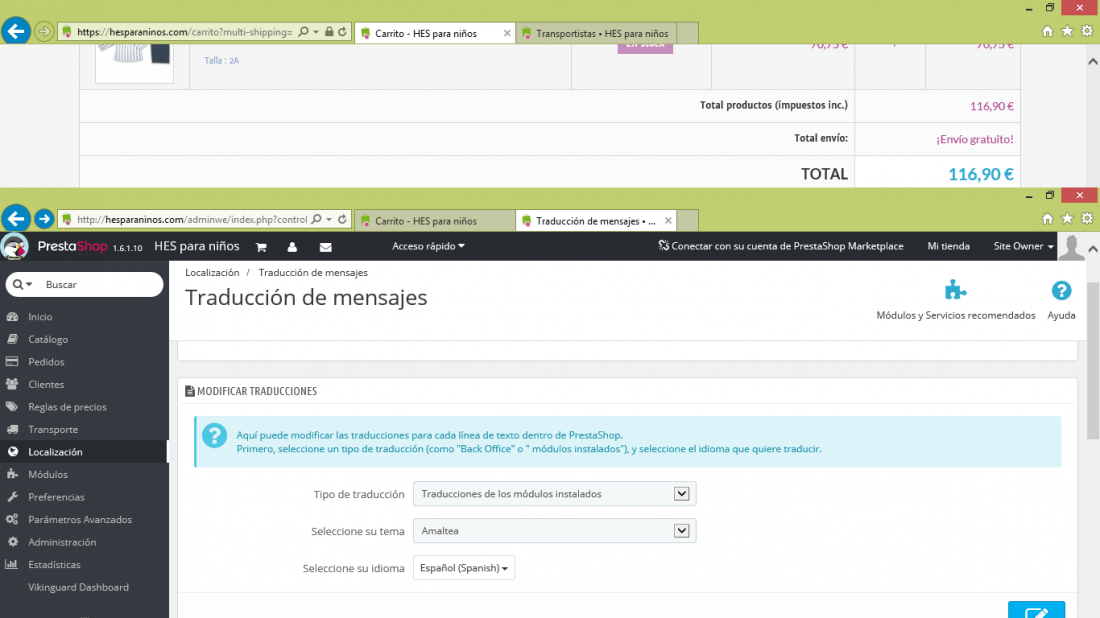Click the product thumbnail image in the cart

coord(134,63)
